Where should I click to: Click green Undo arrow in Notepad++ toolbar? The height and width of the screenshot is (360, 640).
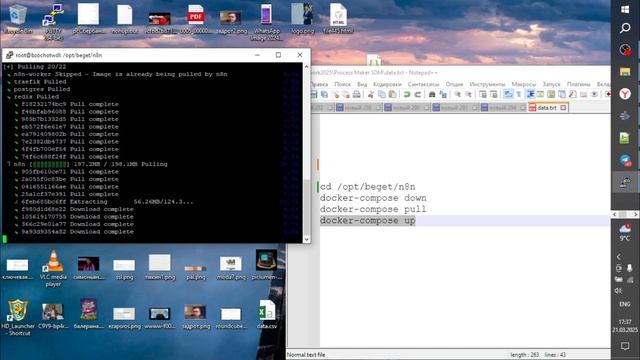pos(407,94)
